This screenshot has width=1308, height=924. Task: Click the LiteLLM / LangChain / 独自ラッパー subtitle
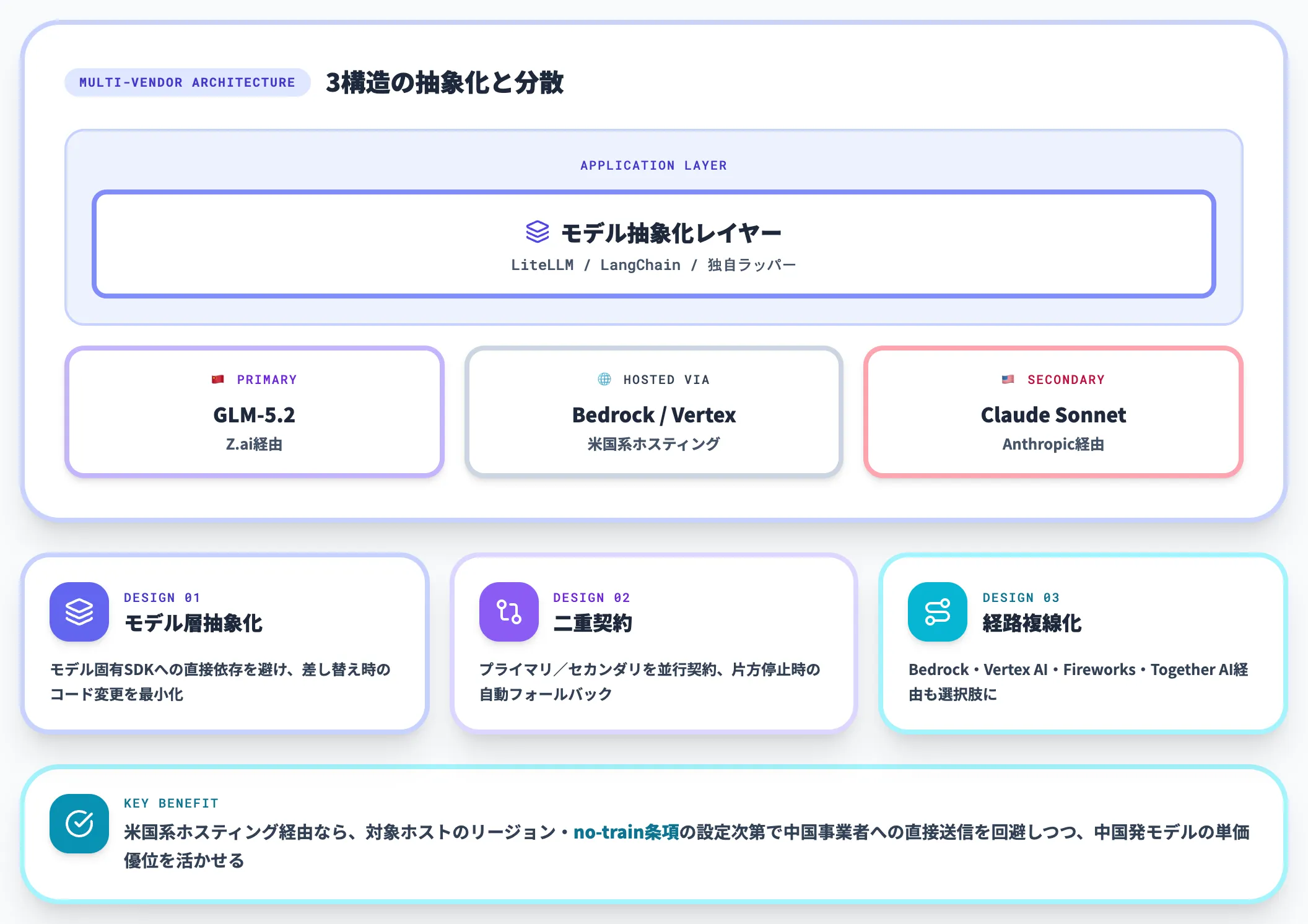pos(654,265)
